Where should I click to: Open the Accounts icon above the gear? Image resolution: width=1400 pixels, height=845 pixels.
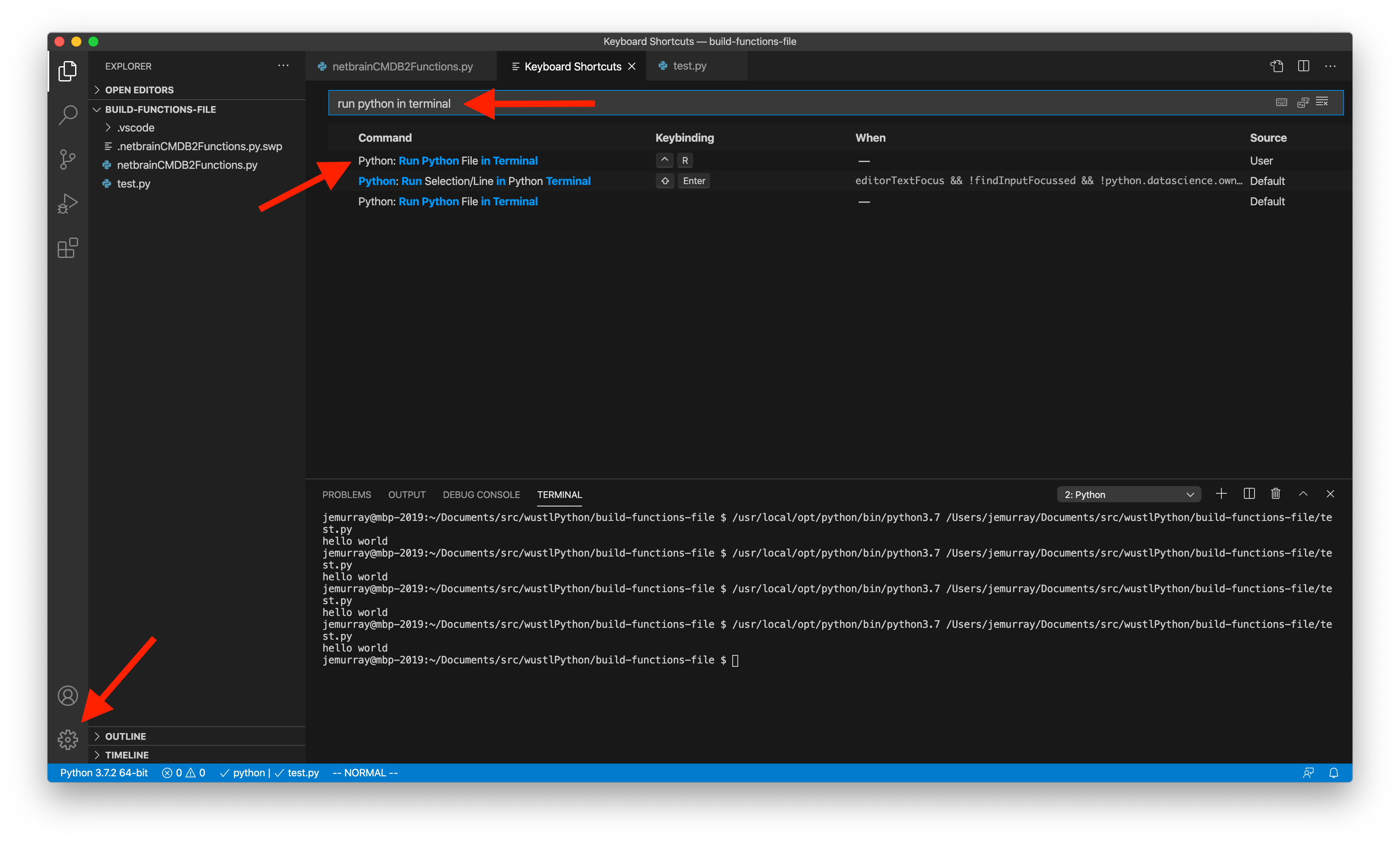67,696
